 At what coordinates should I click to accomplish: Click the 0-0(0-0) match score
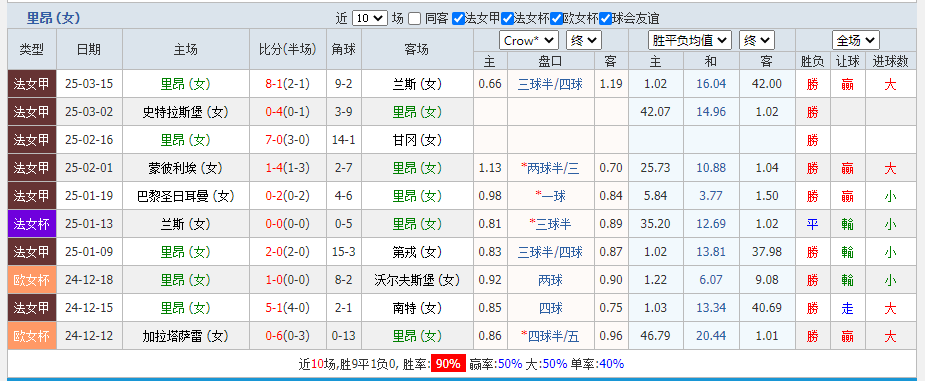coord(287,224)
